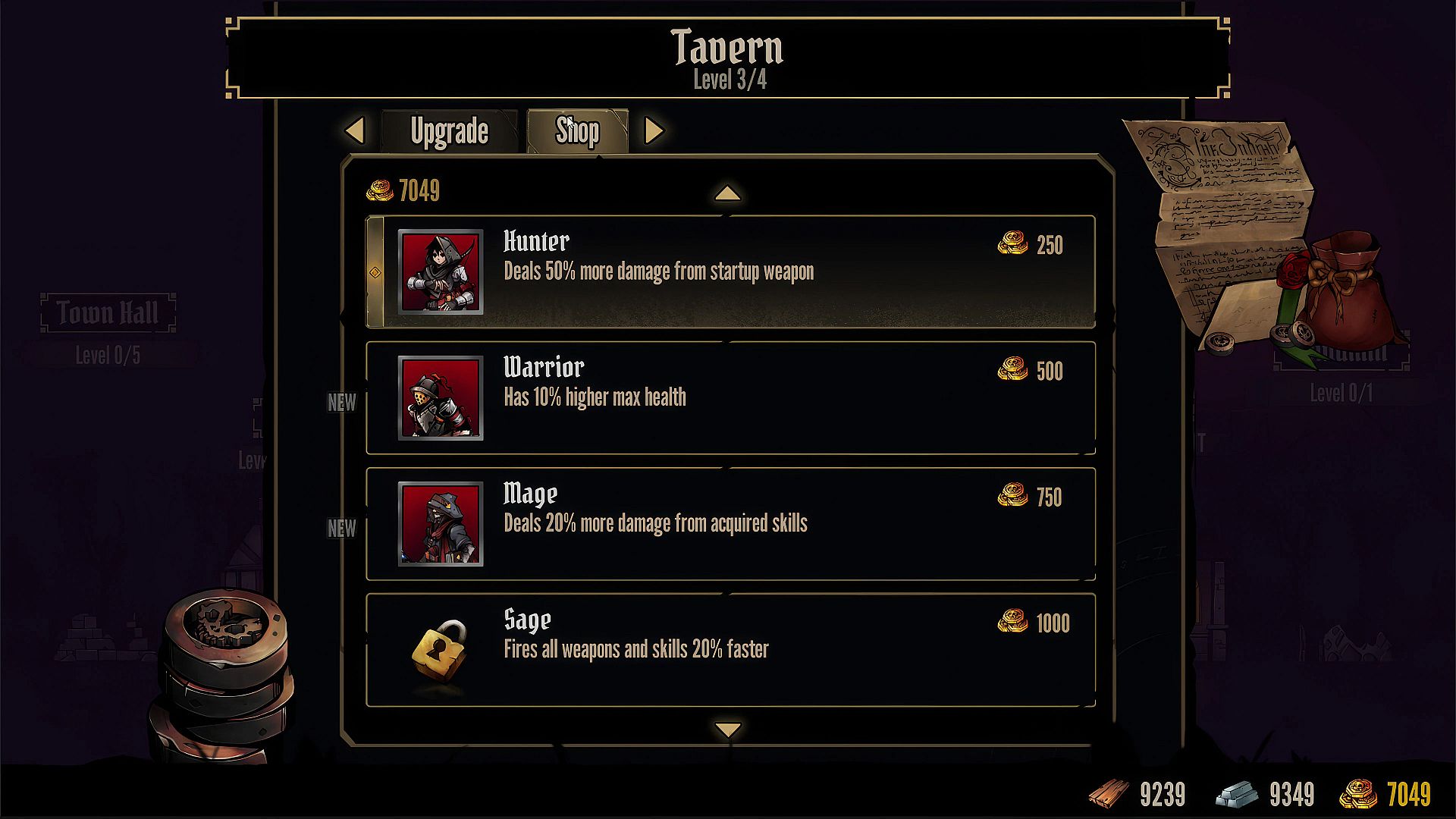This screenshot has width=1456, height=819.
Task: Switch to the Upgrade tab
Action: pyautogui.click(x=449, y=131)
